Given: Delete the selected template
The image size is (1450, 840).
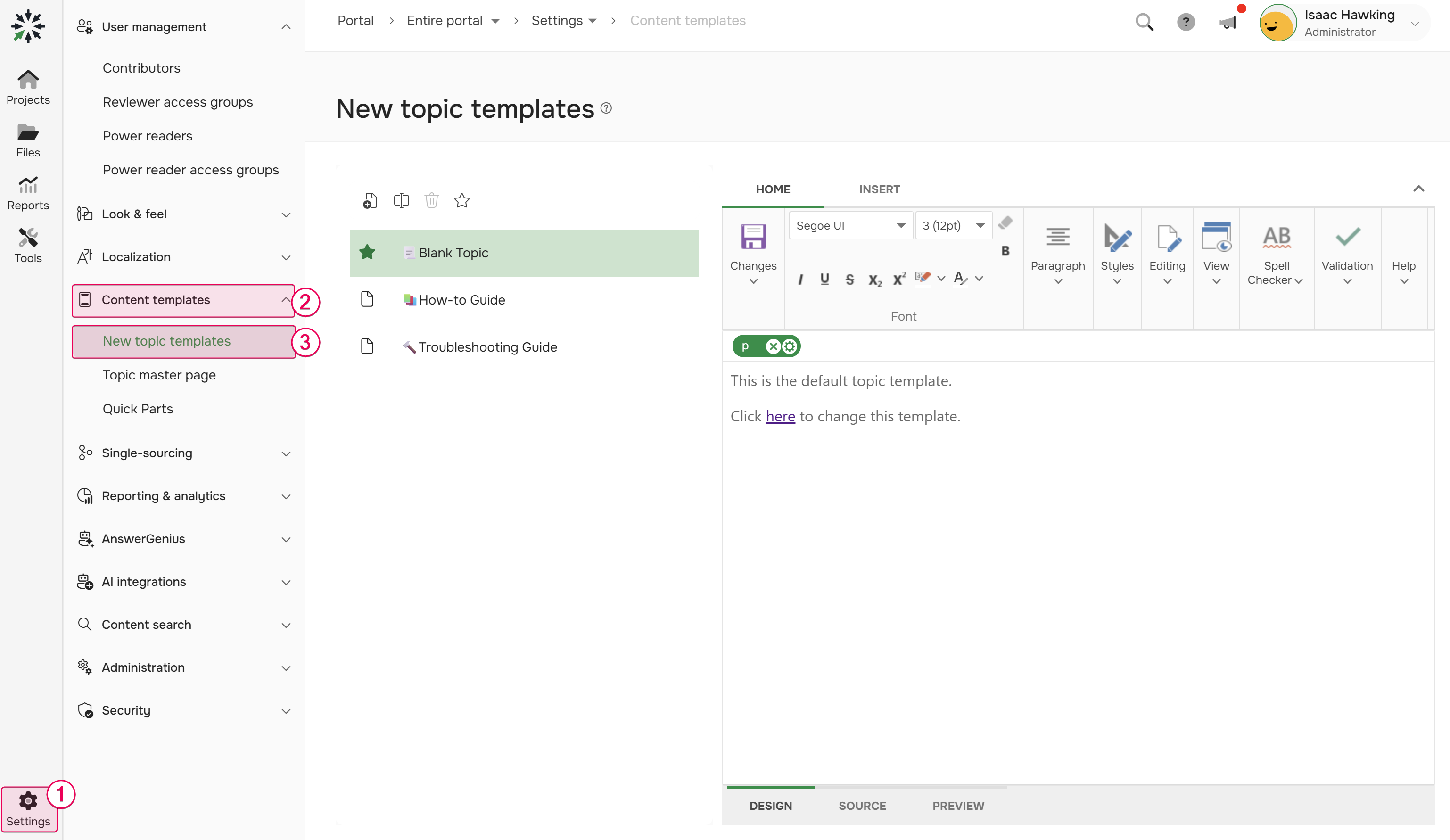Looking at the screenshot, I should [x=431, y=200].
